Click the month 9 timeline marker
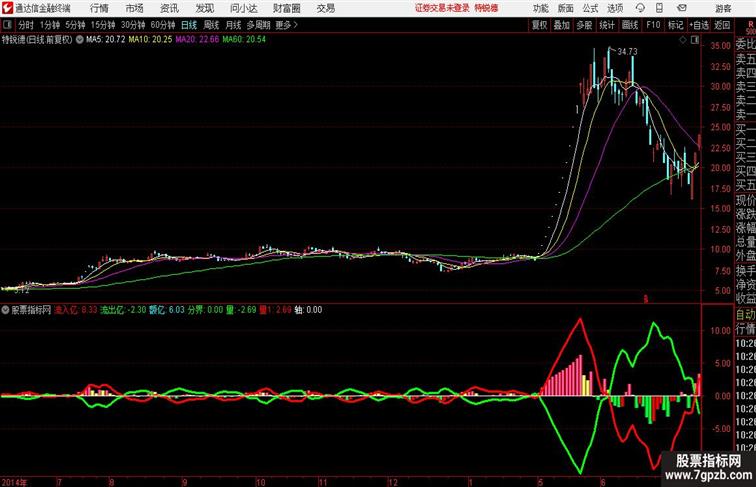756x487 pixels. click(x=185, y=482)
